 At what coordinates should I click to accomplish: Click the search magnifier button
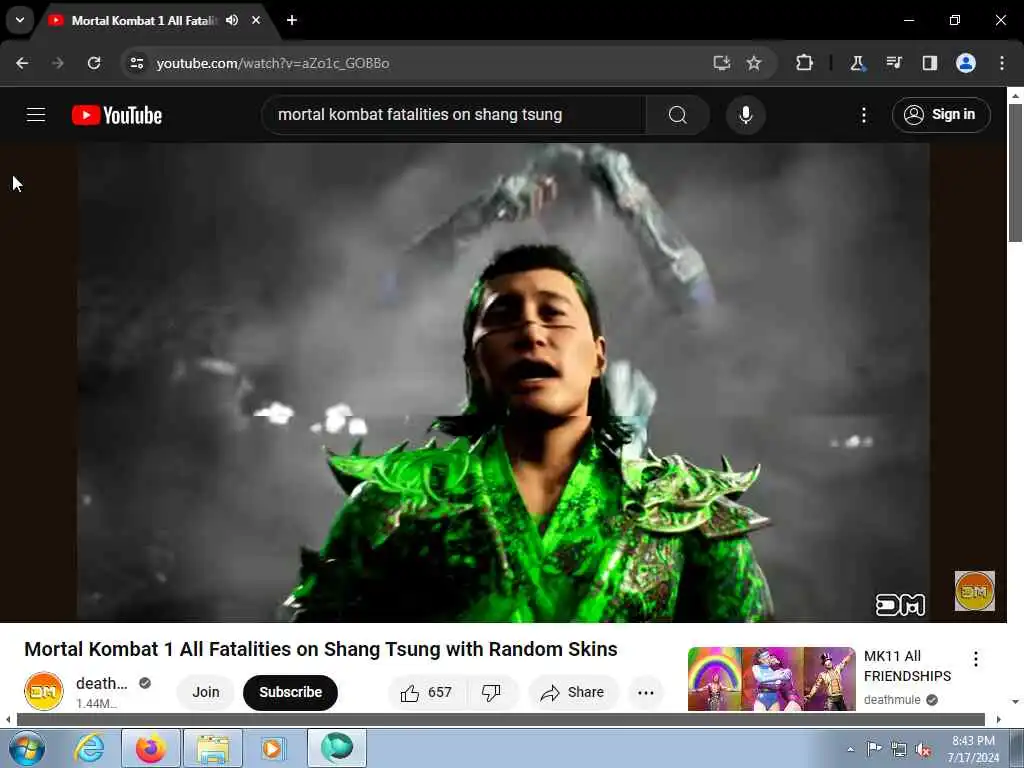click(x=678, y=115)
